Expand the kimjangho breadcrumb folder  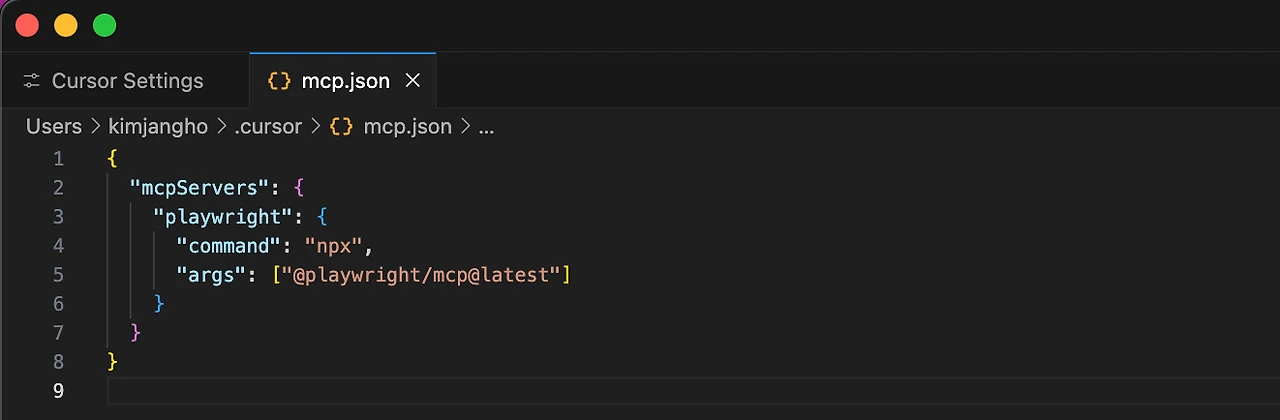tap(158, 127)
